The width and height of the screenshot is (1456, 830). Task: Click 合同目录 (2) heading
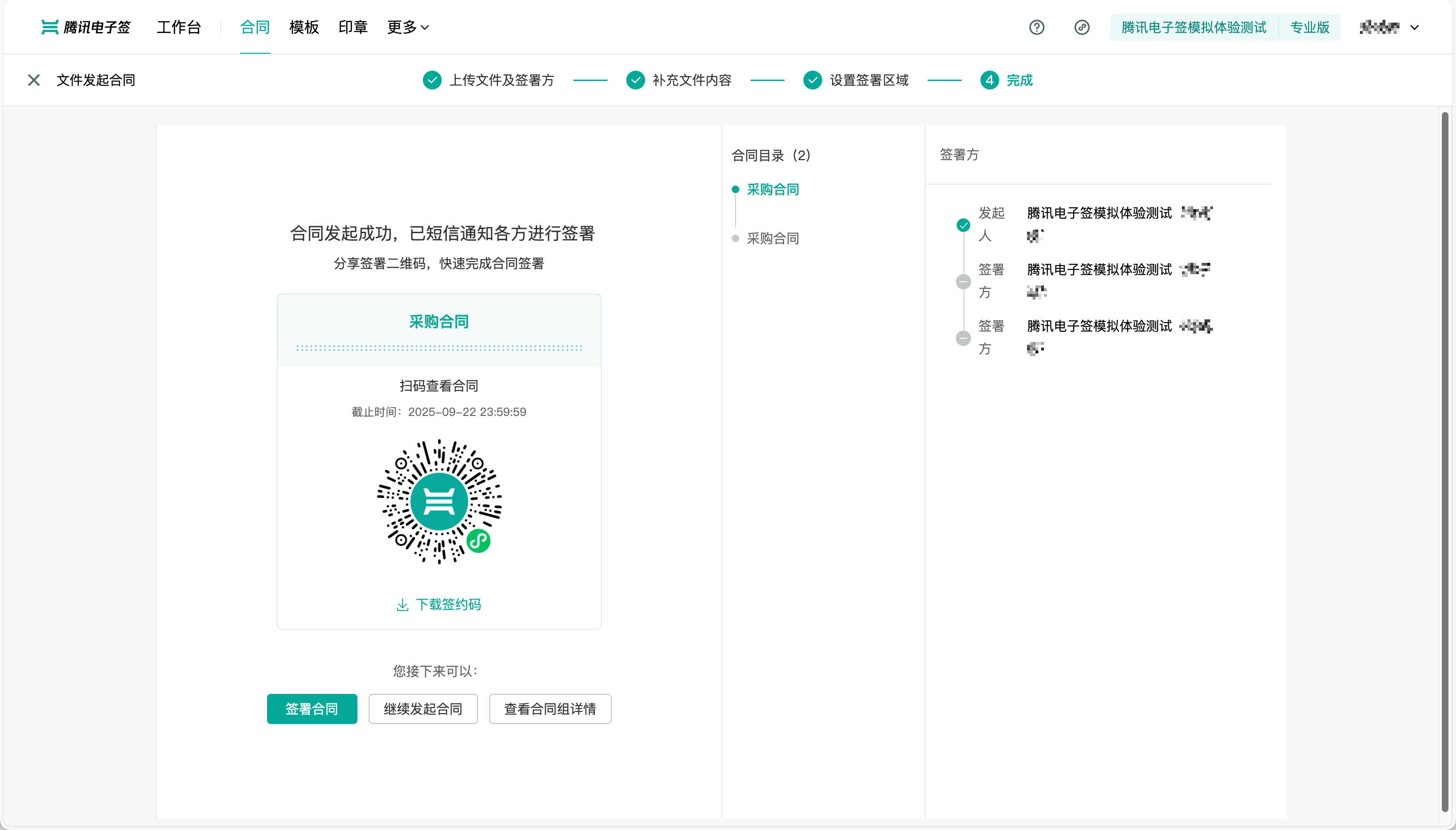coord(771,155)
